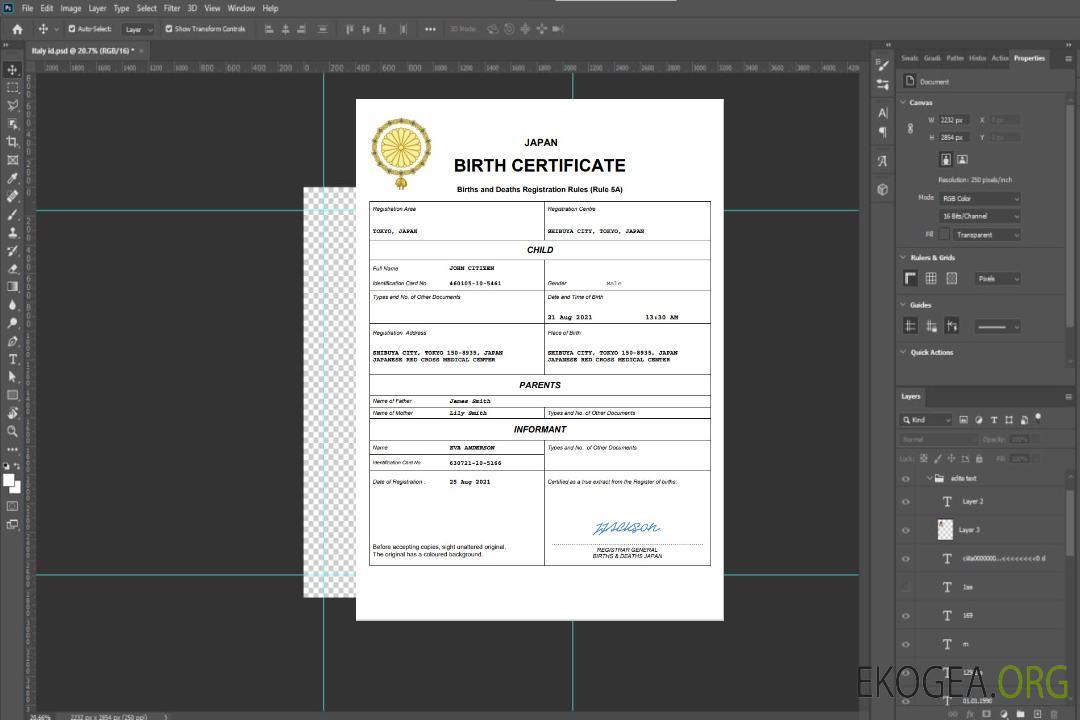The image size is (1080, 720).
Task: Uncheck the Auto-Select checkbox
Action: click(72, 29)
